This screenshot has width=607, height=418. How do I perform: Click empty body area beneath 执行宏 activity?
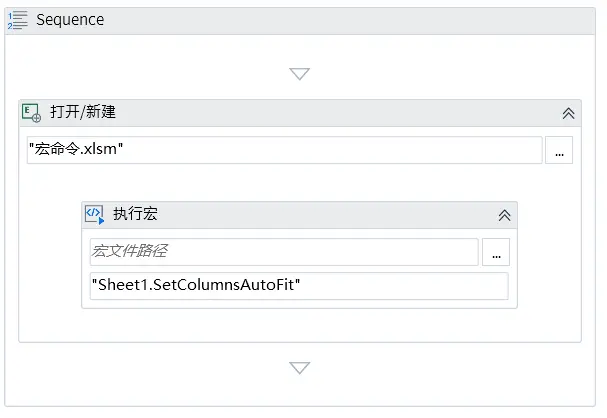coord(300,325)
